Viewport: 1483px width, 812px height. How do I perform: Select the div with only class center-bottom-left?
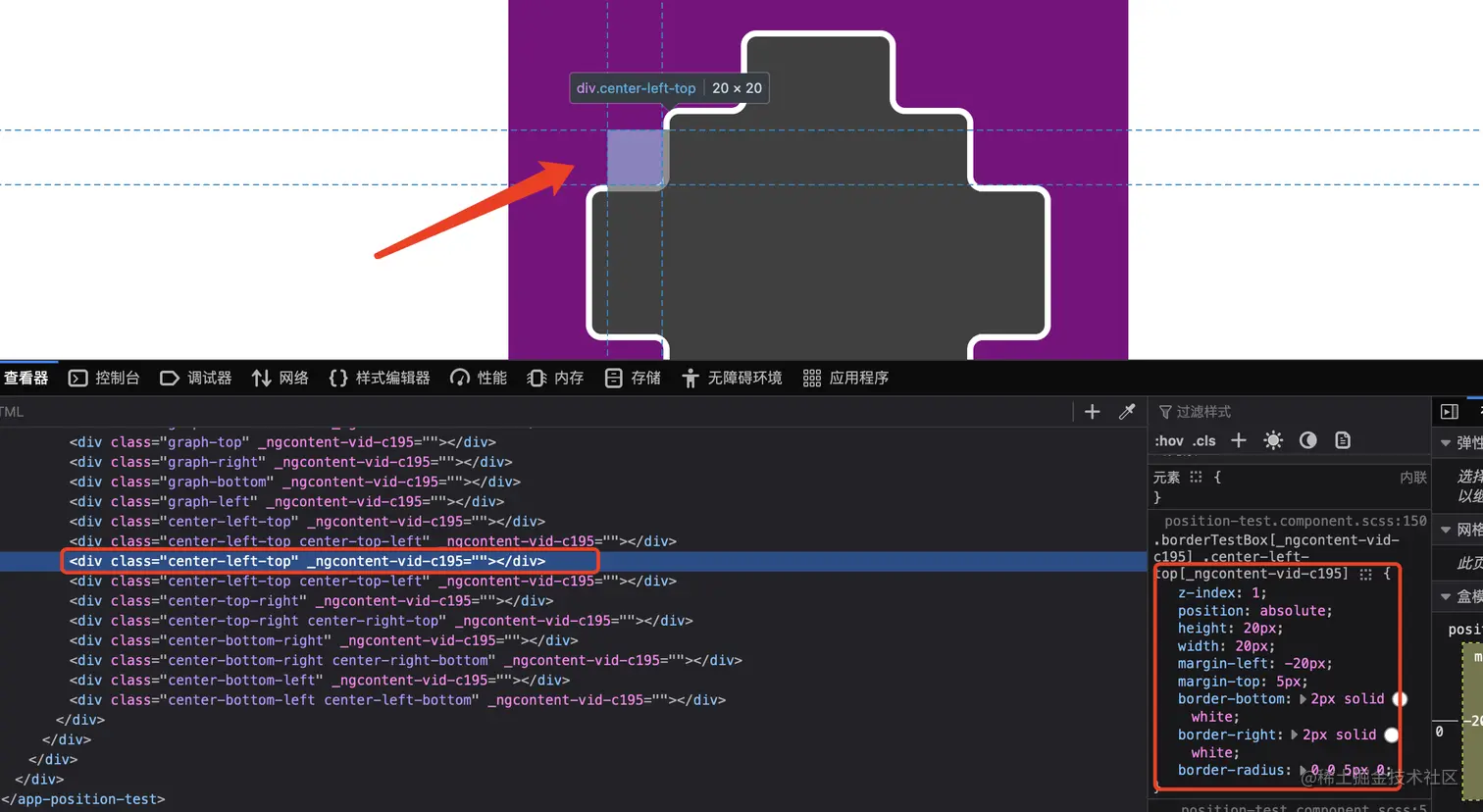pos(320,680)
